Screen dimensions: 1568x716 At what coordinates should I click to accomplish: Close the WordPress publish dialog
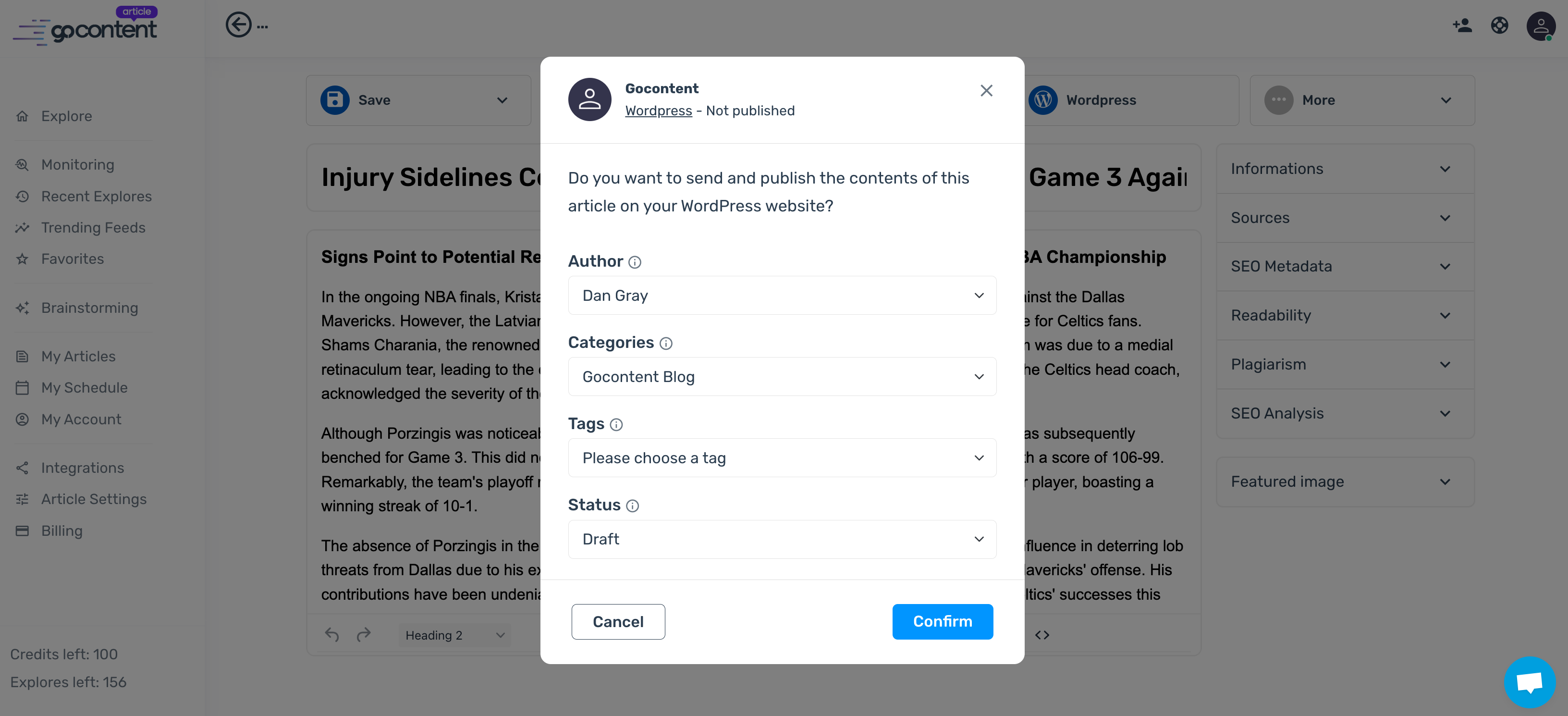click(x=986, y=91)
